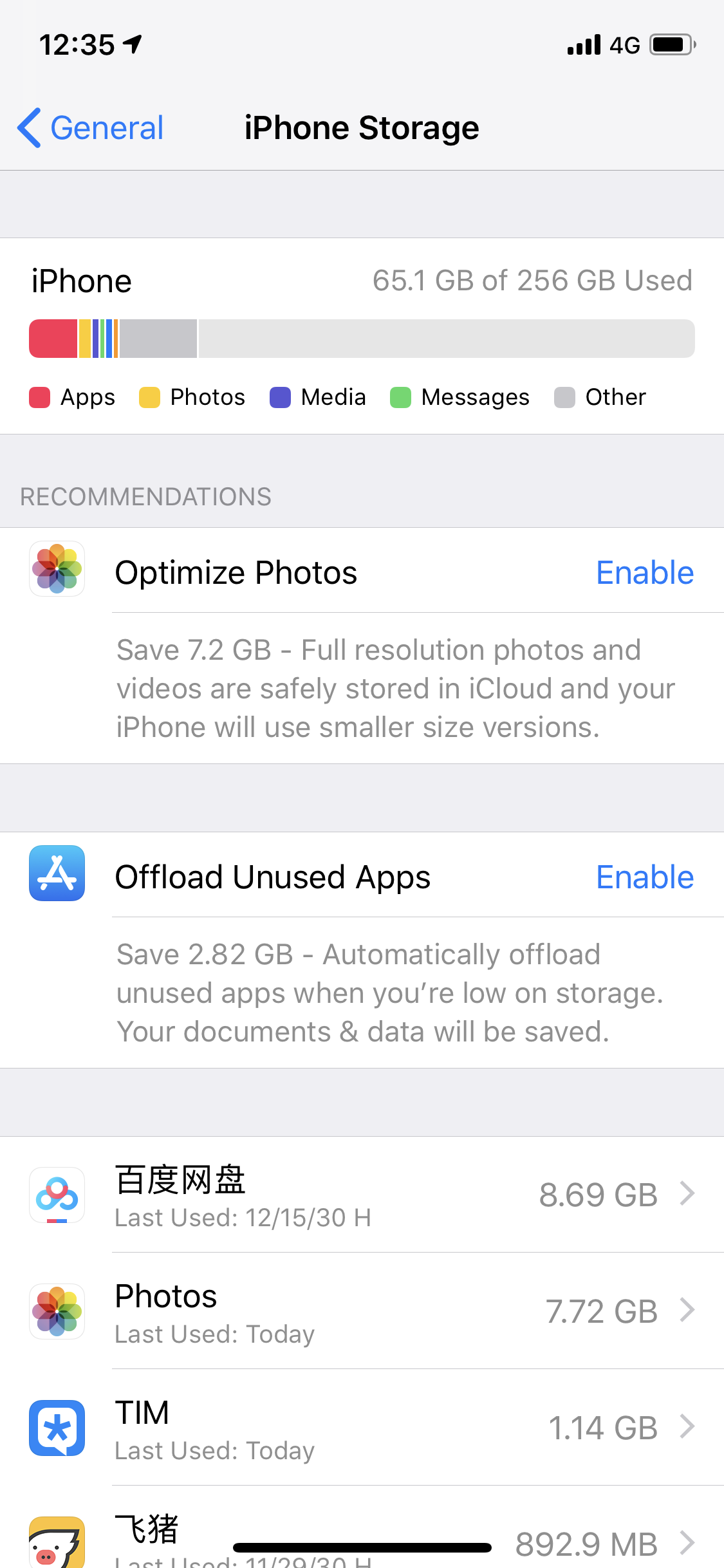
Task: Tap the App Store icon for Offload Apps
Action: [x=57, y=873]
